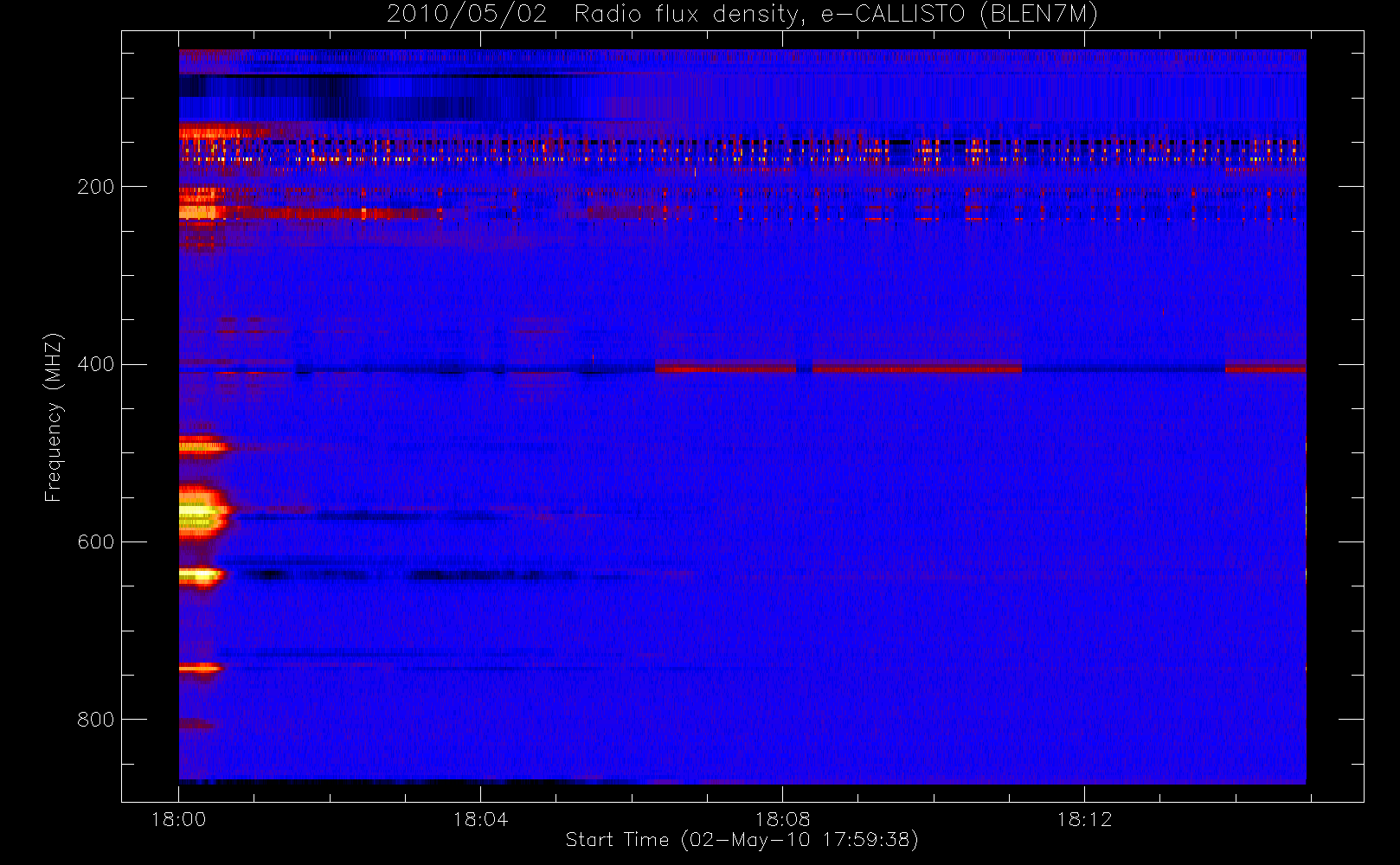This screenshot has width=1400, height=865.
Task: Click the bright yellow burst near 580 MHz
Action: click(x=204, y=512)
